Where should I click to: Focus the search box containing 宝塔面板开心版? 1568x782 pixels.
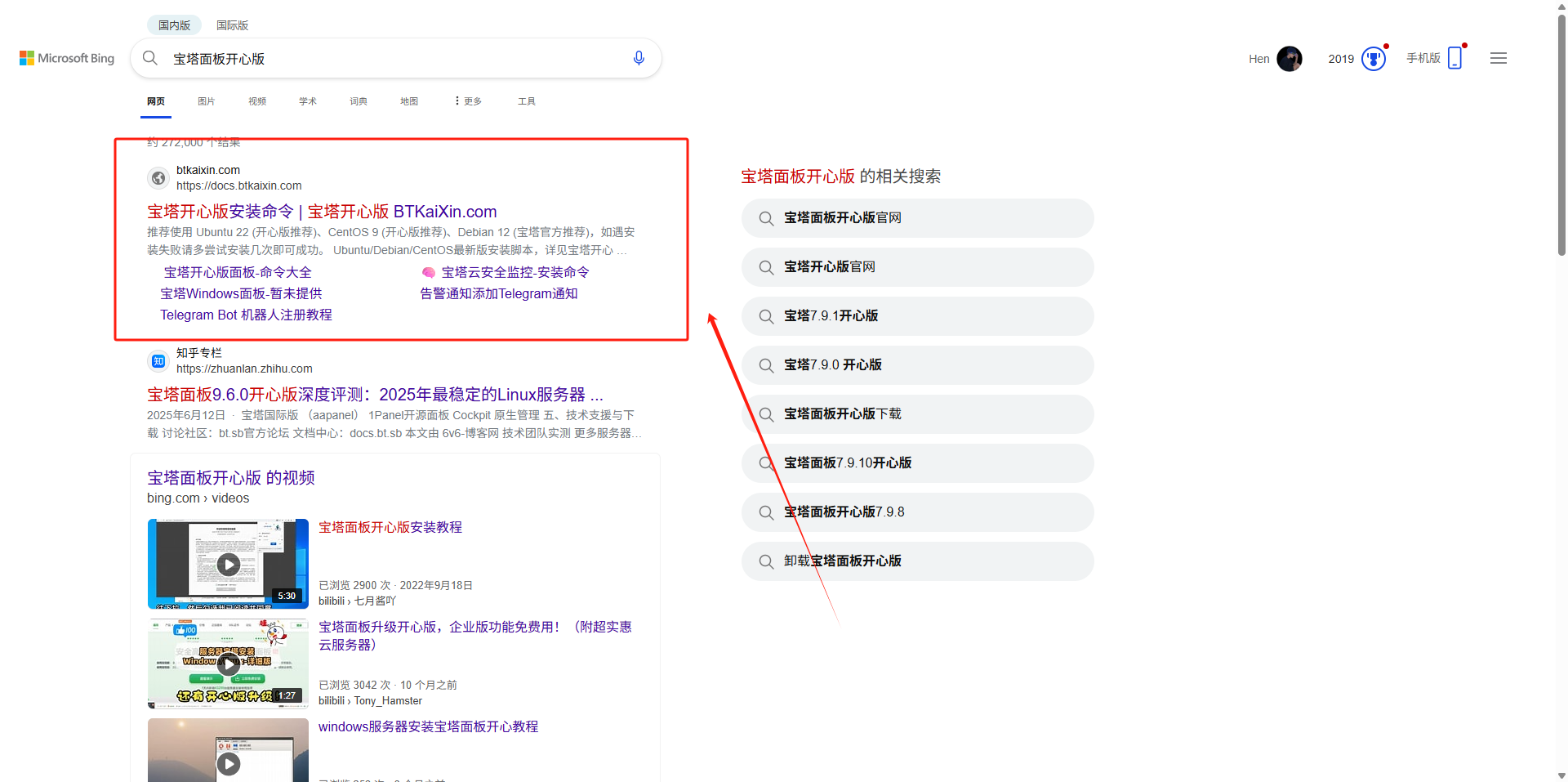click(x=395, y=59)
